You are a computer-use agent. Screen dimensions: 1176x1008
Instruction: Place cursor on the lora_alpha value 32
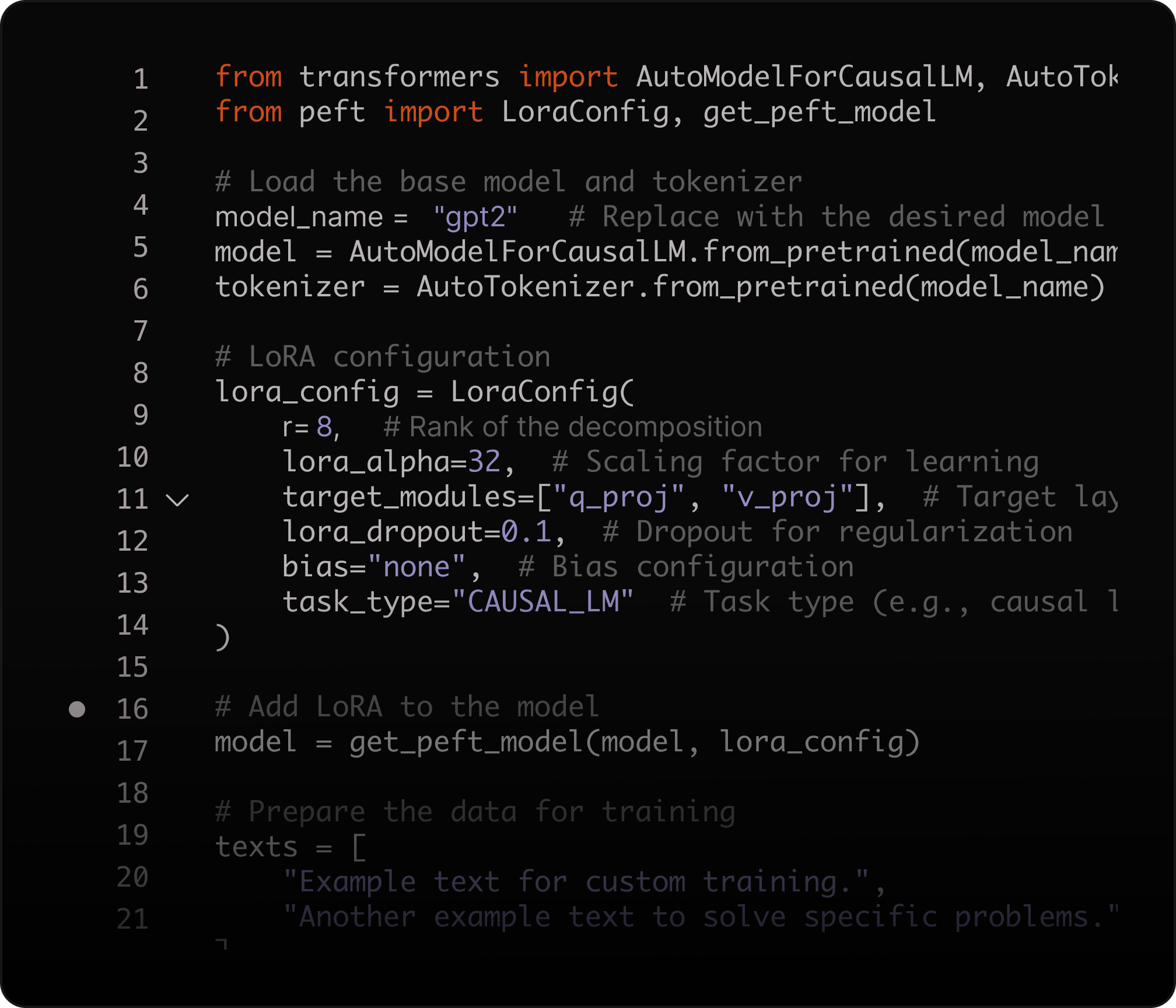click(484, 462)
